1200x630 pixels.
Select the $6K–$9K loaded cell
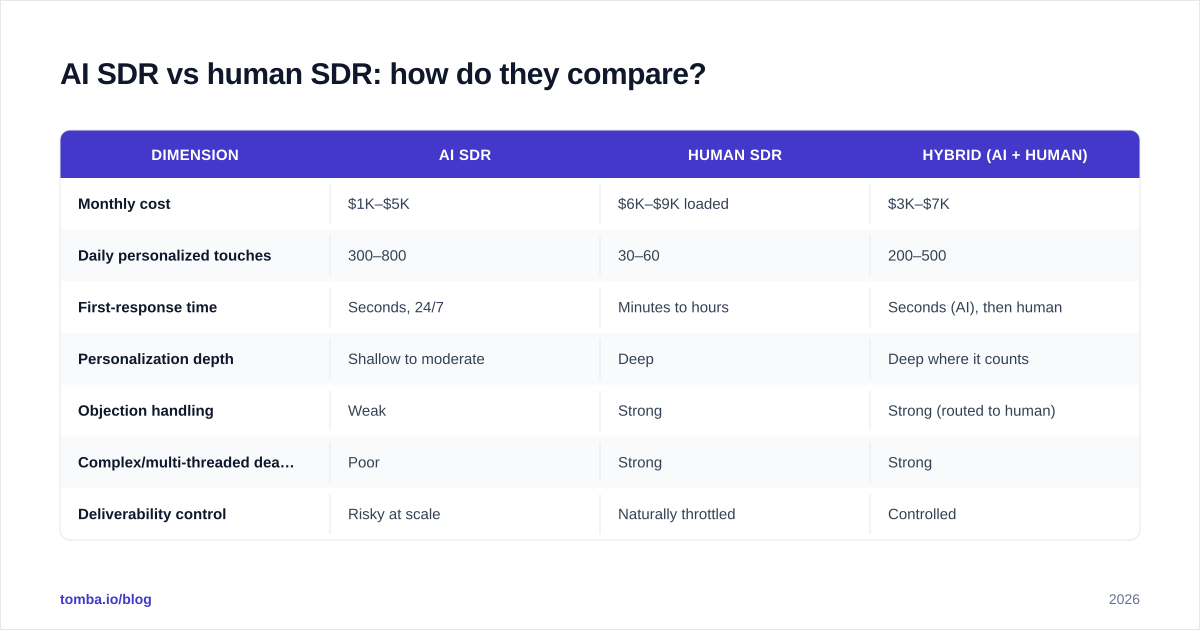pyautogui.click(x=735, y=204)
